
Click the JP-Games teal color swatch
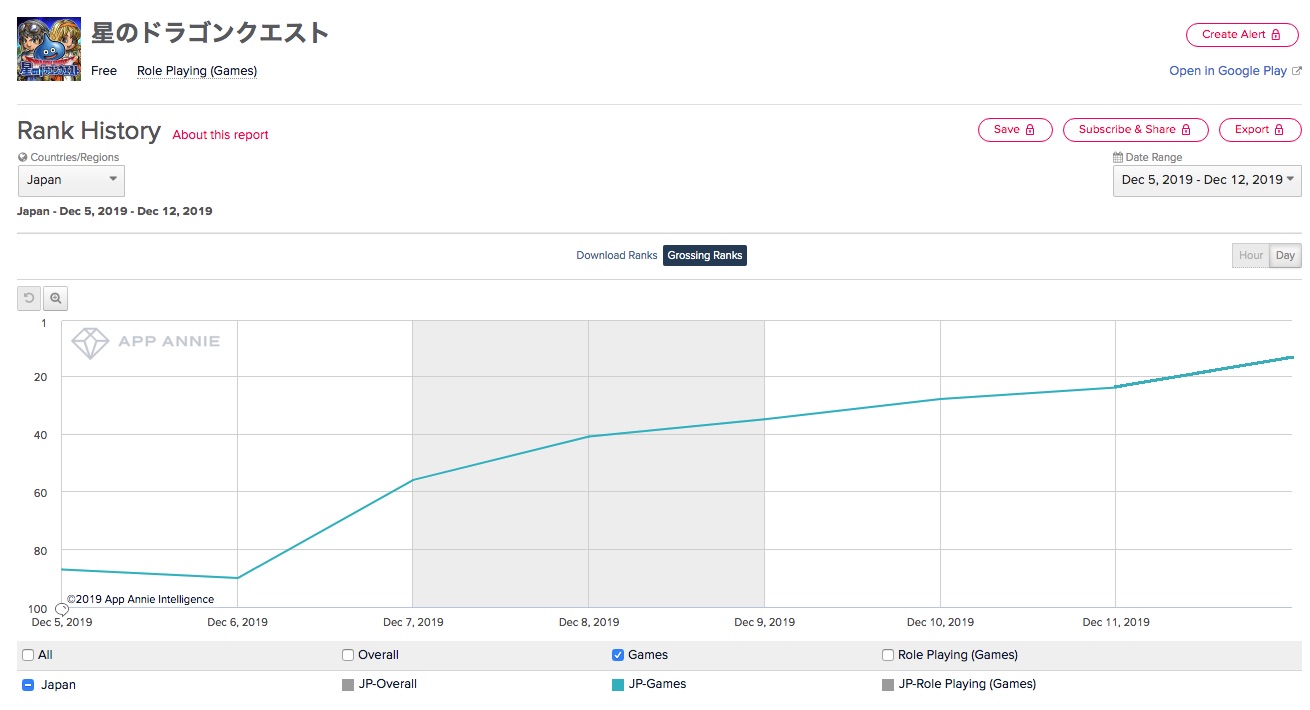click(618, 685)
